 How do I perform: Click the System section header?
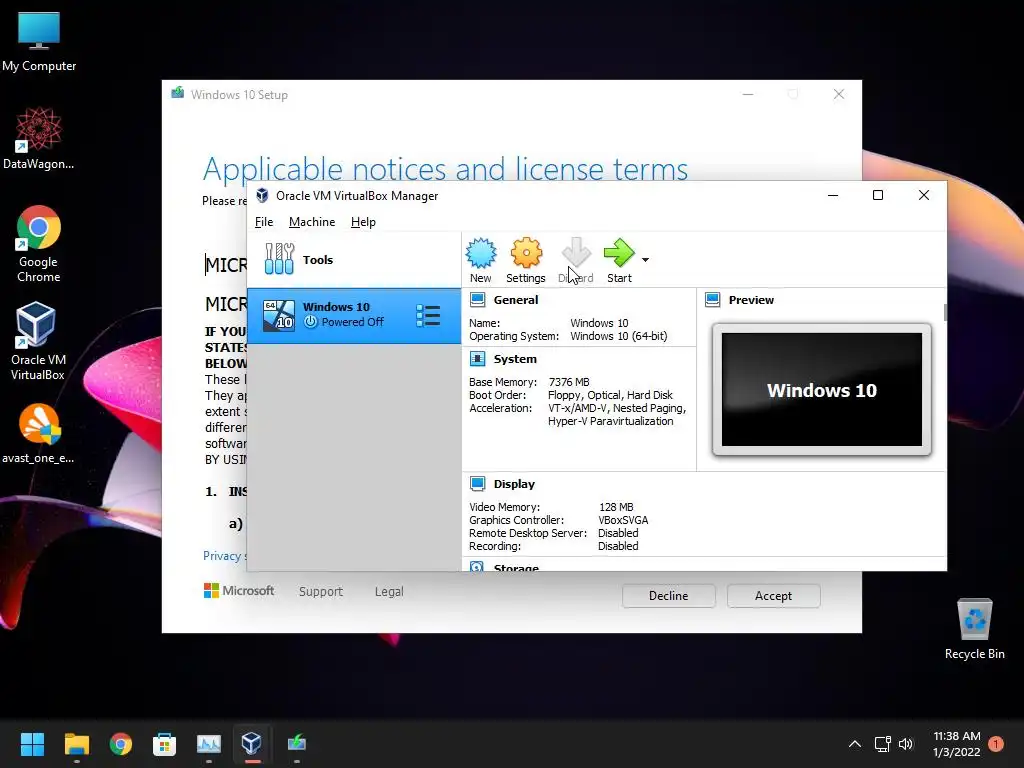[515, 359]
